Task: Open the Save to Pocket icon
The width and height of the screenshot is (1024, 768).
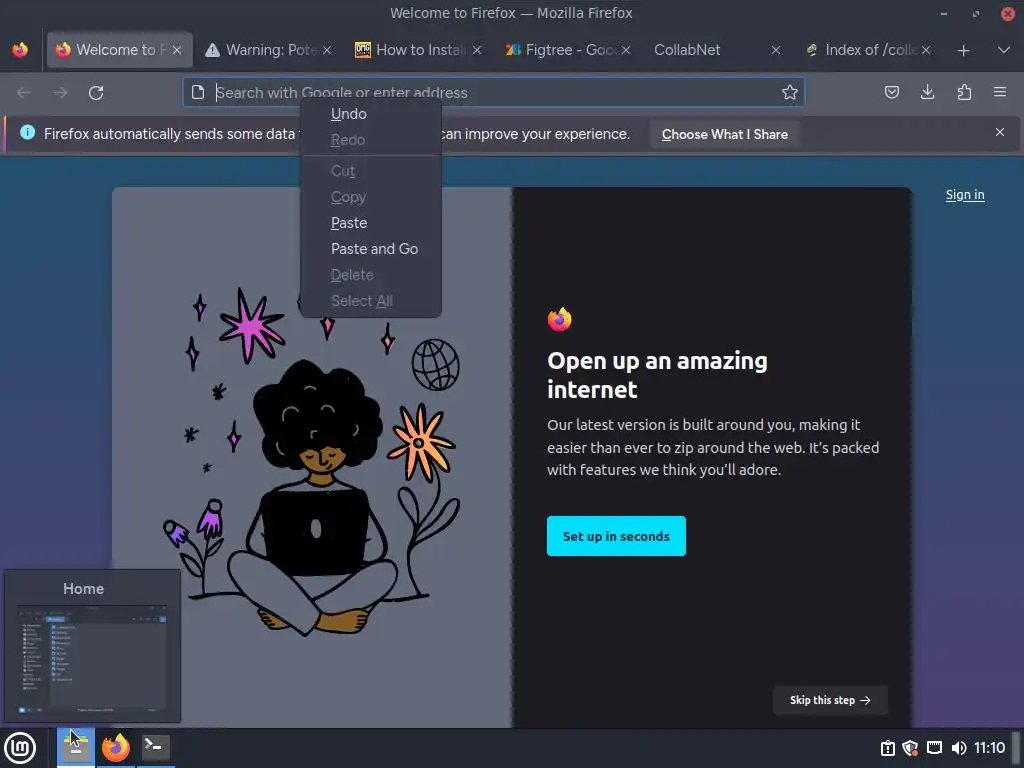Action: [x=891, y=92]
